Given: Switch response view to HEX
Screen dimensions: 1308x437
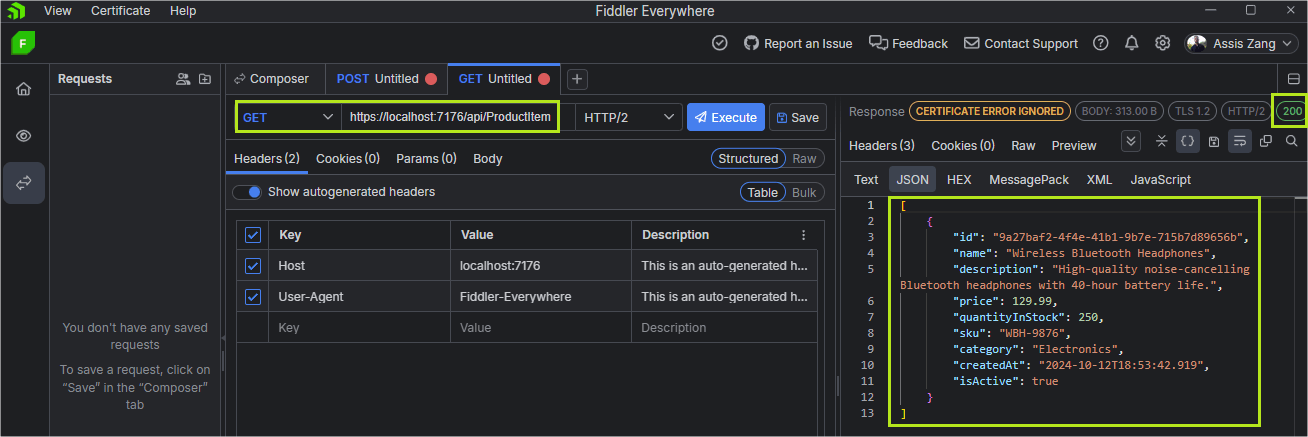Looking at the screenshot, I should tap(959, 180).
